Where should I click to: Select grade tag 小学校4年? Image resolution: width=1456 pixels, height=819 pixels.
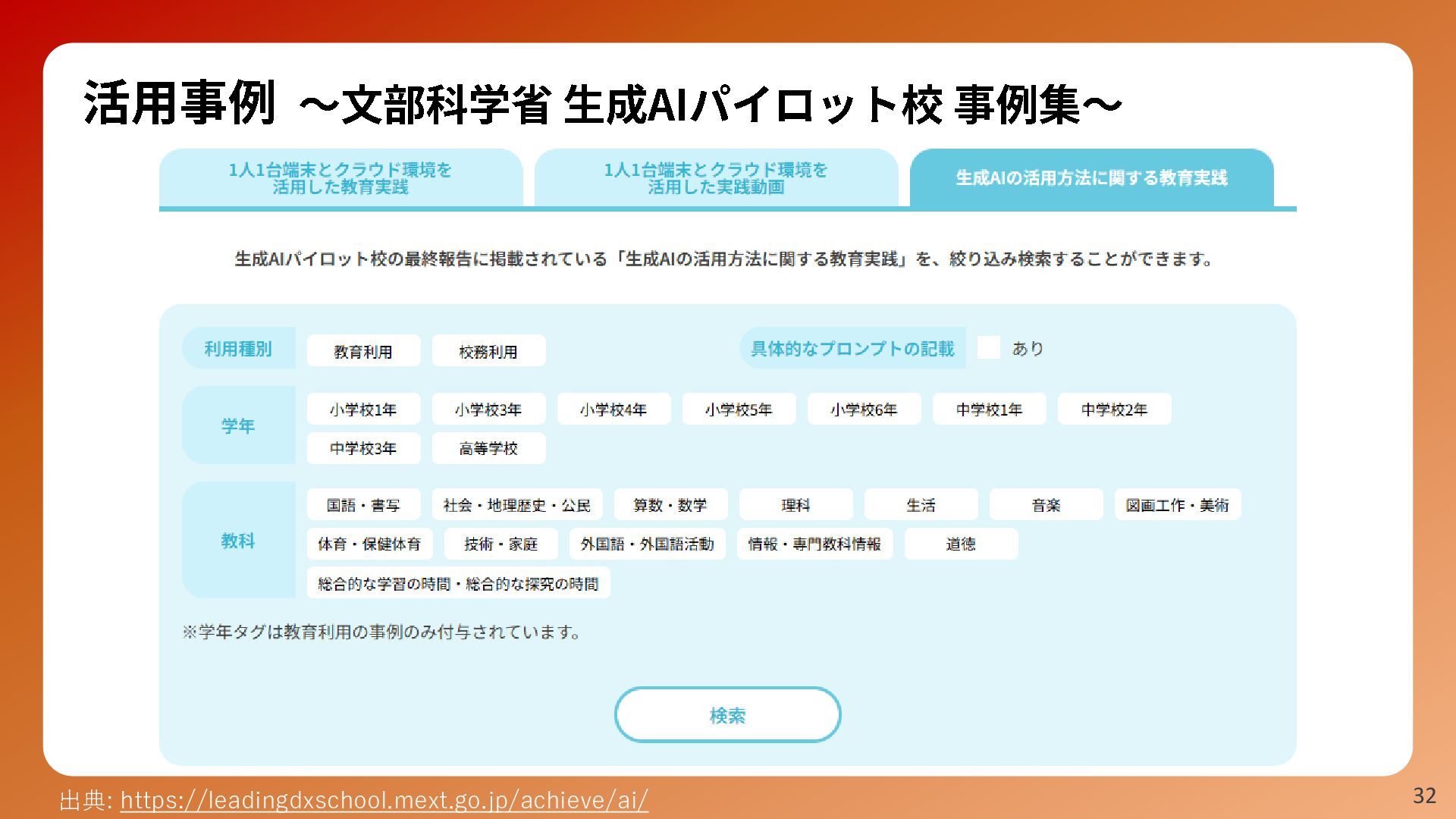[x=613, y=409]
